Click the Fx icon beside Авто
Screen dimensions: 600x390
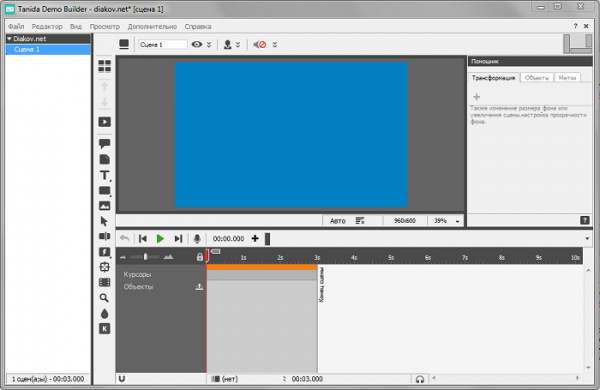360,220
